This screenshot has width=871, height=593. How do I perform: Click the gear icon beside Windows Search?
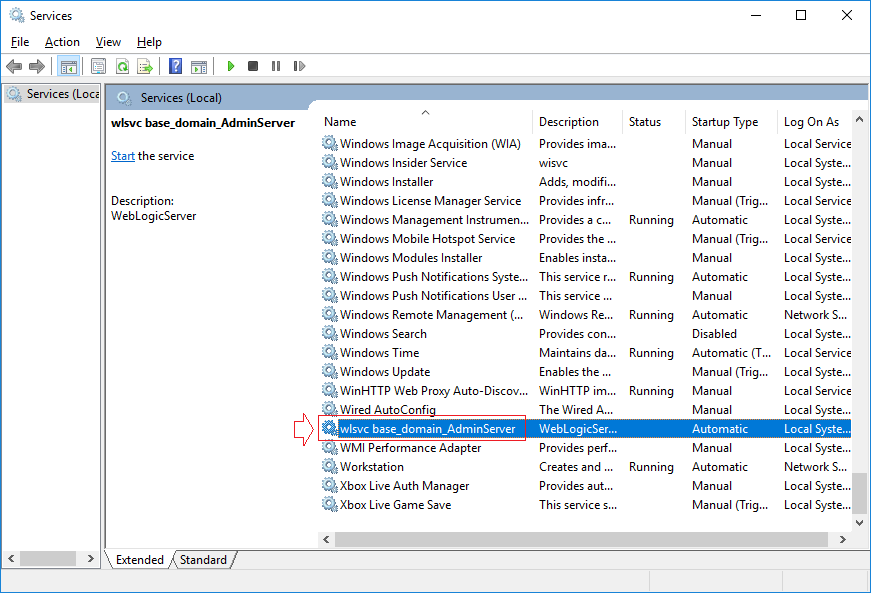pyautogui.click(x=329, y=333)
